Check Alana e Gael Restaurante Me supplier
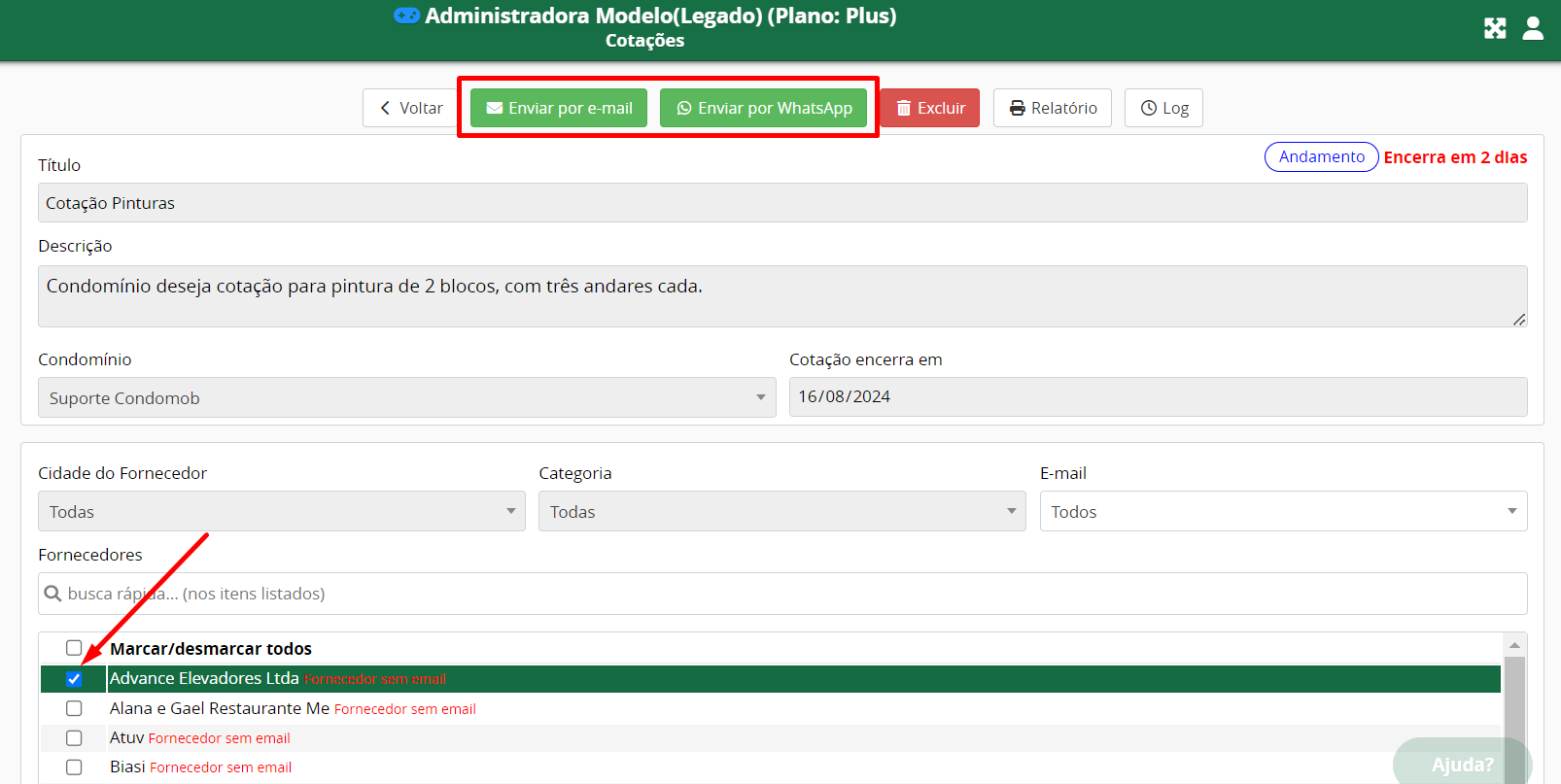This screenshot has width=1561, height=784. click(x=74, y=708)
